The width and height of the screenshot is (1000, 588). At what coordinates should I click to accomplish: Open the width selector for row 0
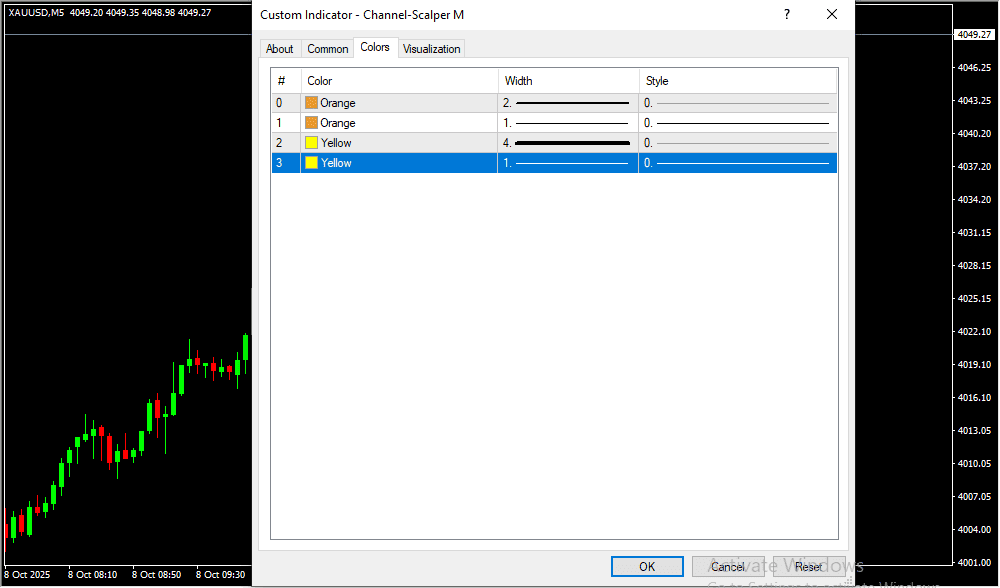[x=567, y=103]
